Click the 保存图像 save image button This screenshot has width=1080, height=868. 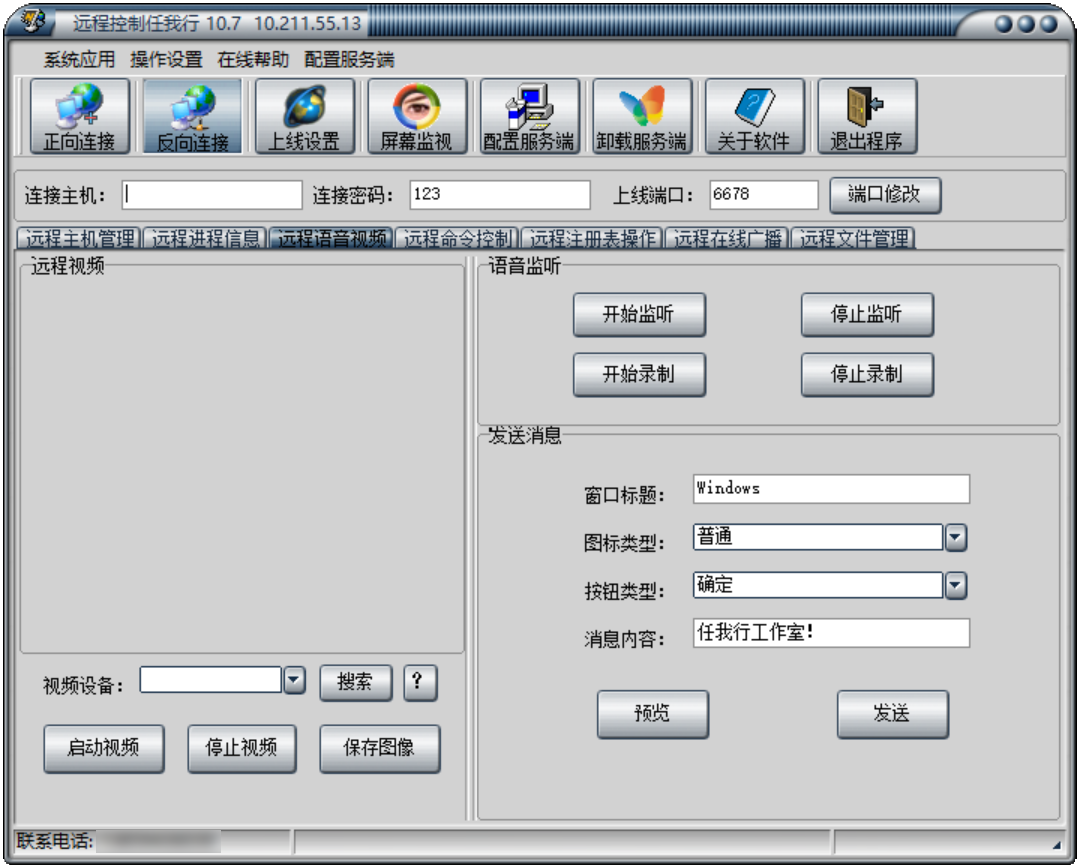coord(380,748)
